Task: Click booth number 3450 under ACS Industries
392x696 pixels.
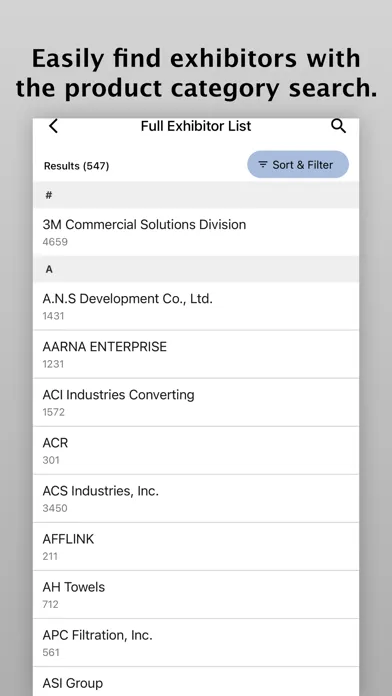Action: [x=55, y=508]
